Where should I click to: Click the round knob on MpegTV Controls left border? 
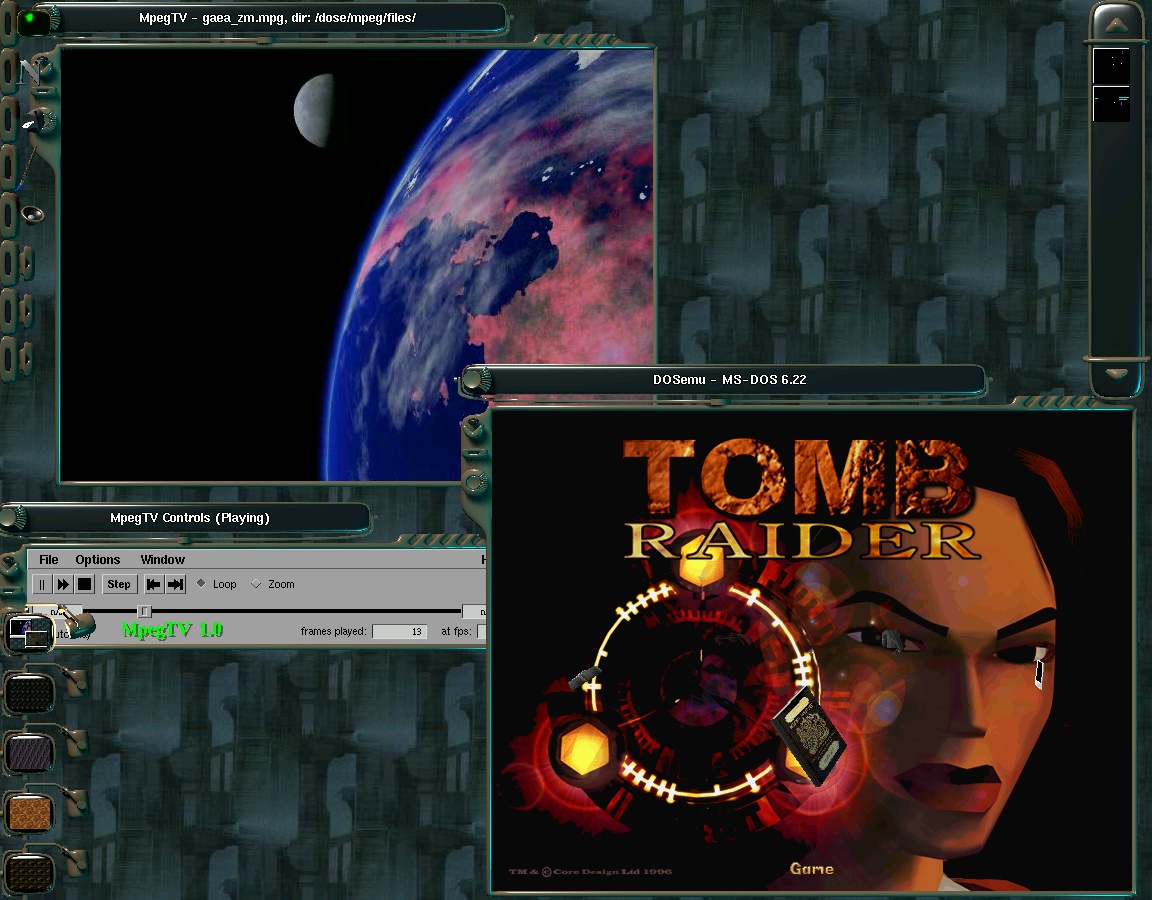(10, 564)
